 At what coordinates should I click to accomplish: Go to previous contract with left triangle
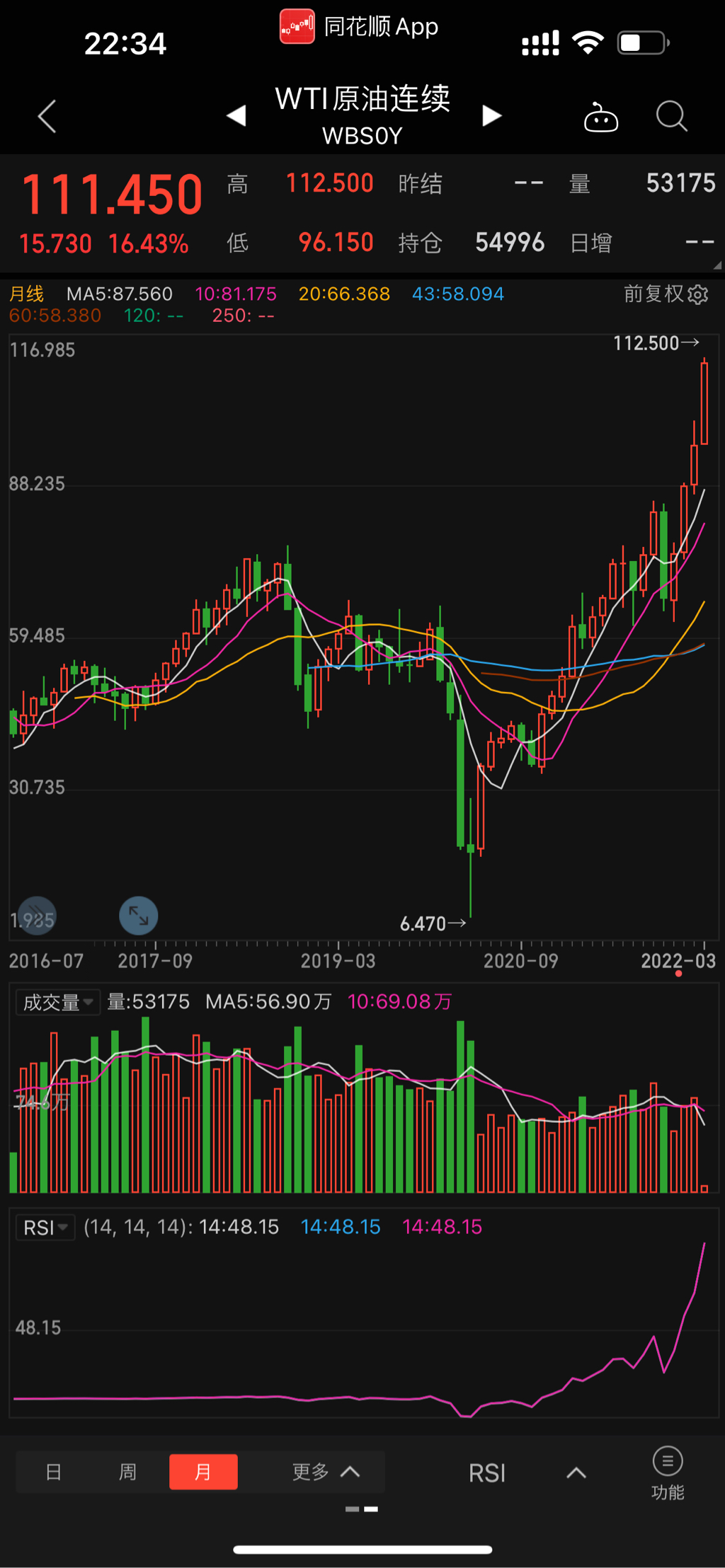click(236, 115)
